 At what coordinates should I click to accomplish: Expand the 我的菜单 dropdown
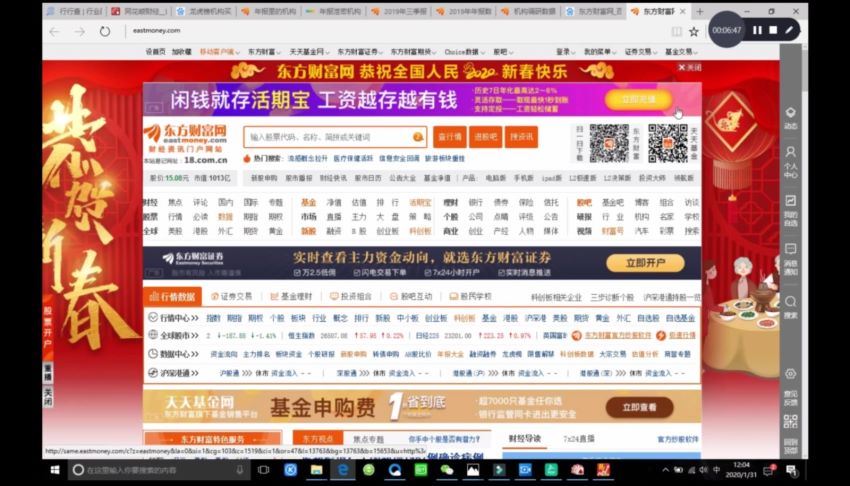(600, 51)
